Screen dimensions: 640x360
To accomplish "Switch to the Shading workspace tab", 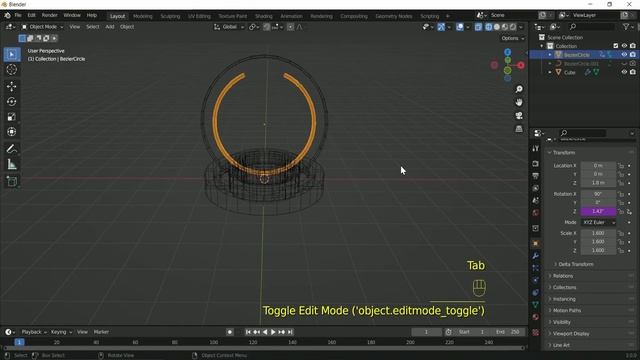I will pos(264,16).
